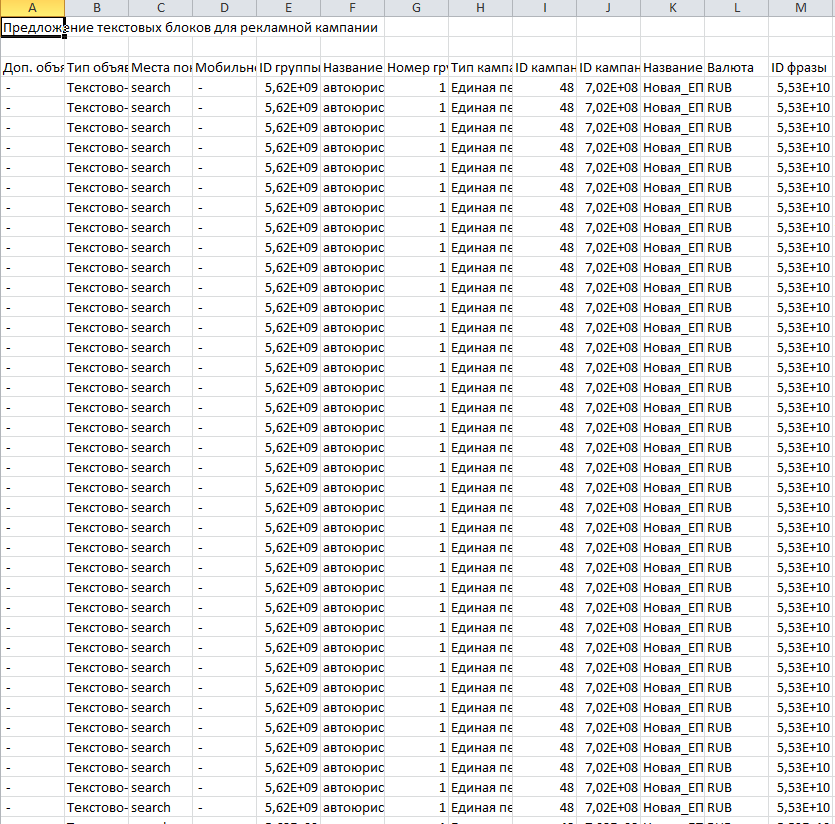Select column G header
835x824 pixels.
coord(416,8)
